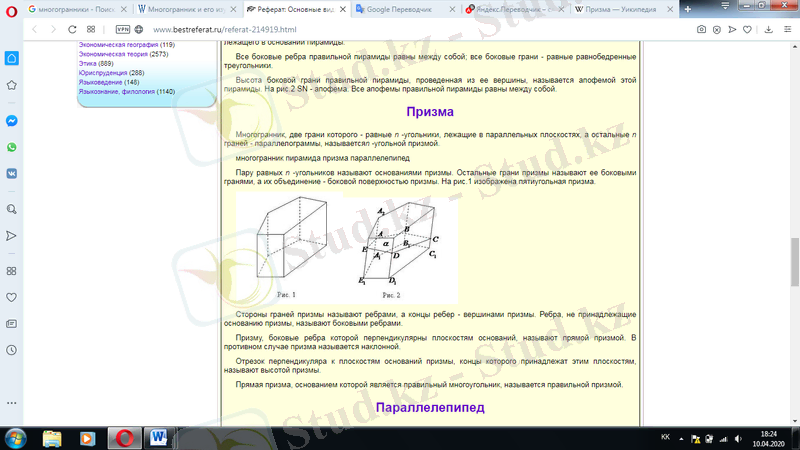Viewport: 800px width, 450px height.
Task: Open My Flow arrow icon in sidebar
Action: 11,235
